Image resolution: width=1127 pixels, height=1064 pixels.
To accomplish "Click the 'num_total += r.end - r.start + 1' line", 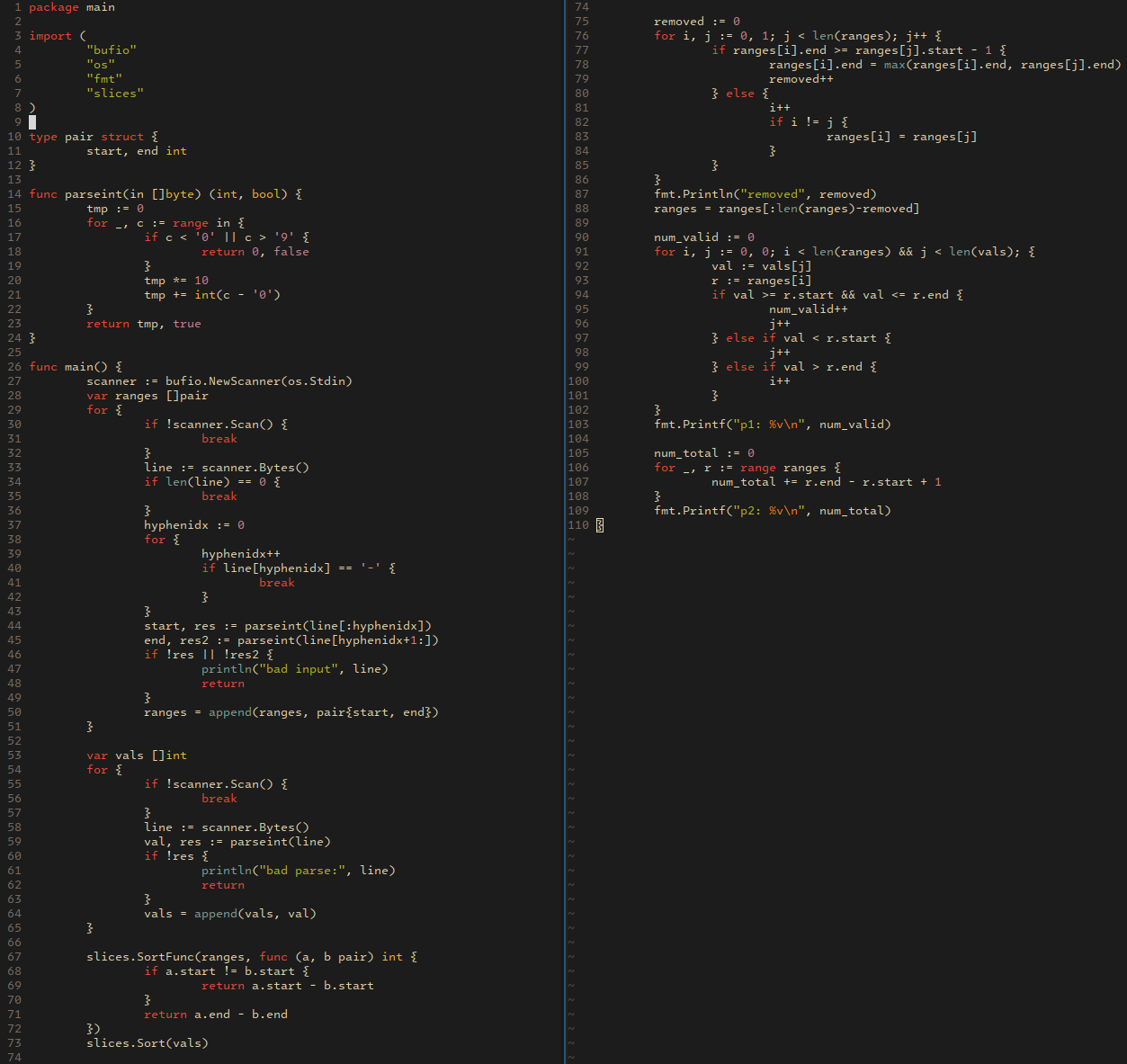I will tap(827, 482).
